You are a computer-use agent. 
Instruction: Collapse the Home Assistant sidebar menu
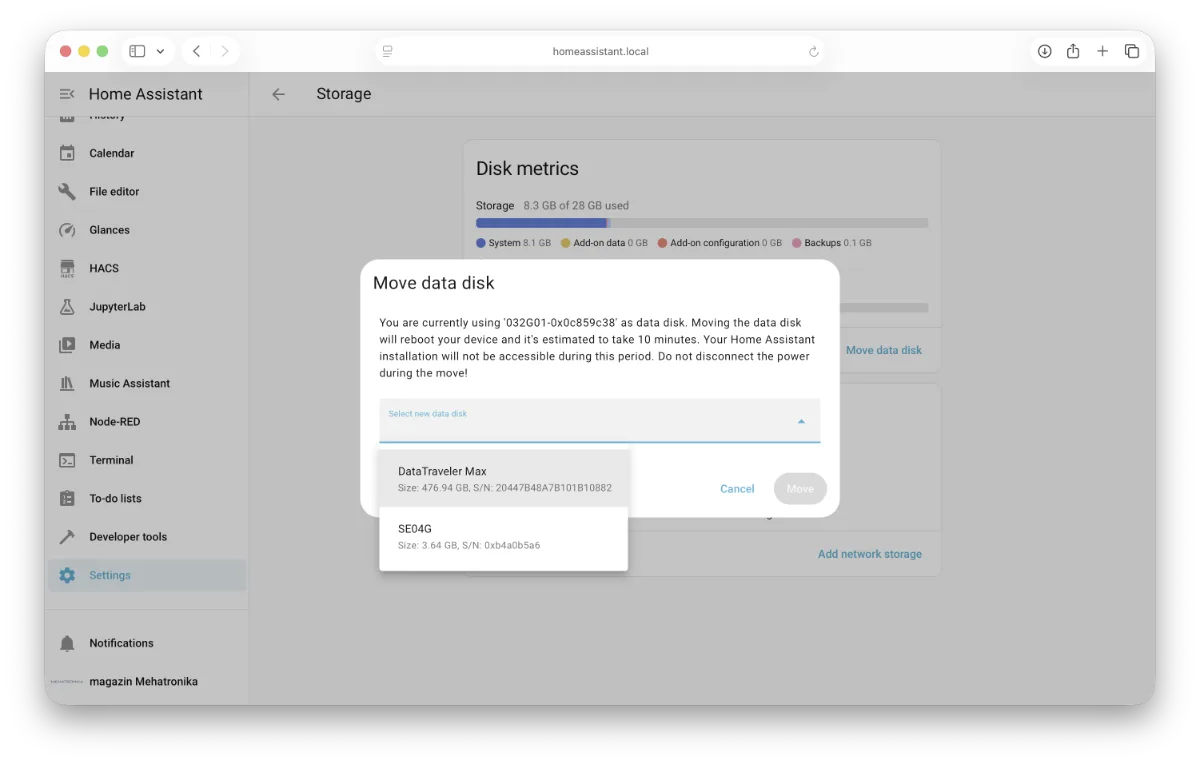(x=67, y=94)
